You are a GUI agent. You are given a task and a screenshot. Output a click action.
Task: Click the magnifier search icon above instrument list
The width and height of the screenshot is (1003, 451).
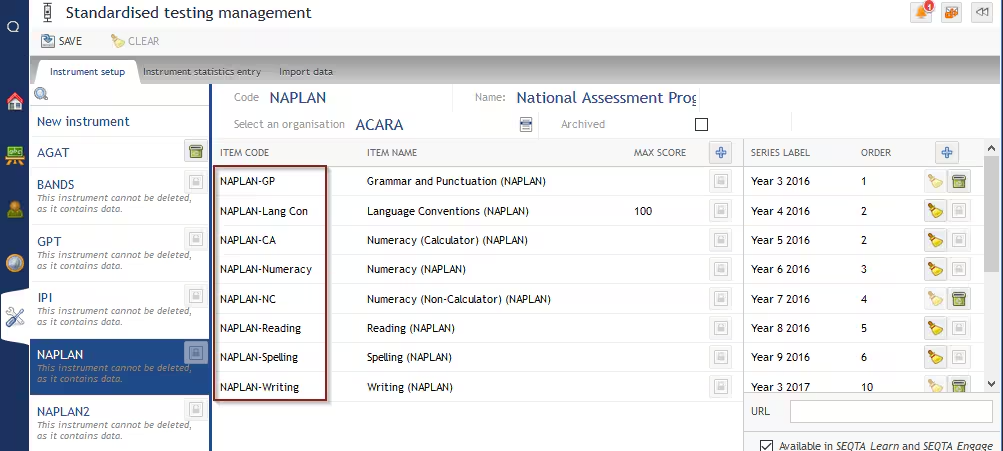point(42,95)
